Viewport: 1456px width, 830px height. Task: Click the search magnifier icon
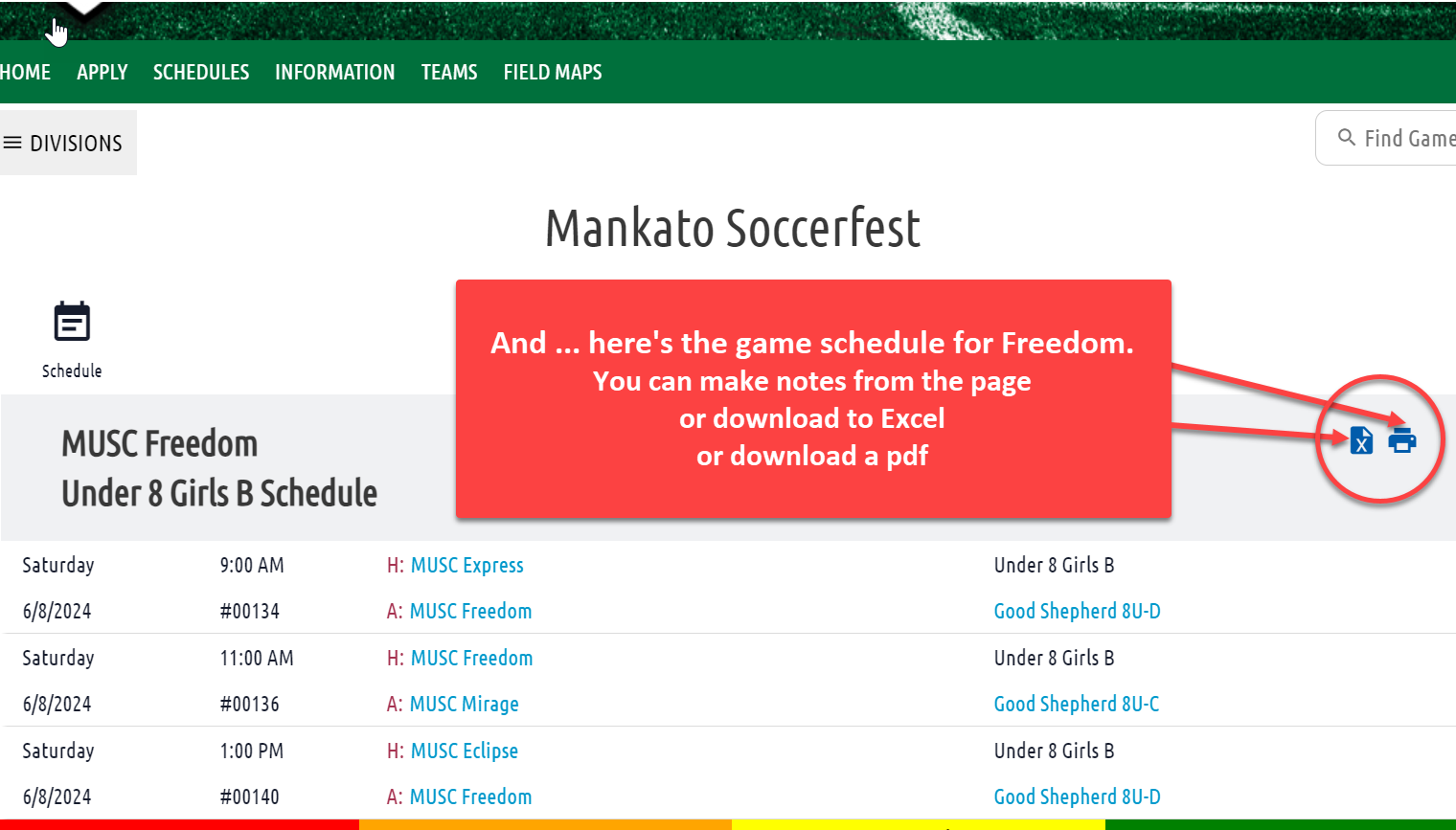coord(1346,138)
